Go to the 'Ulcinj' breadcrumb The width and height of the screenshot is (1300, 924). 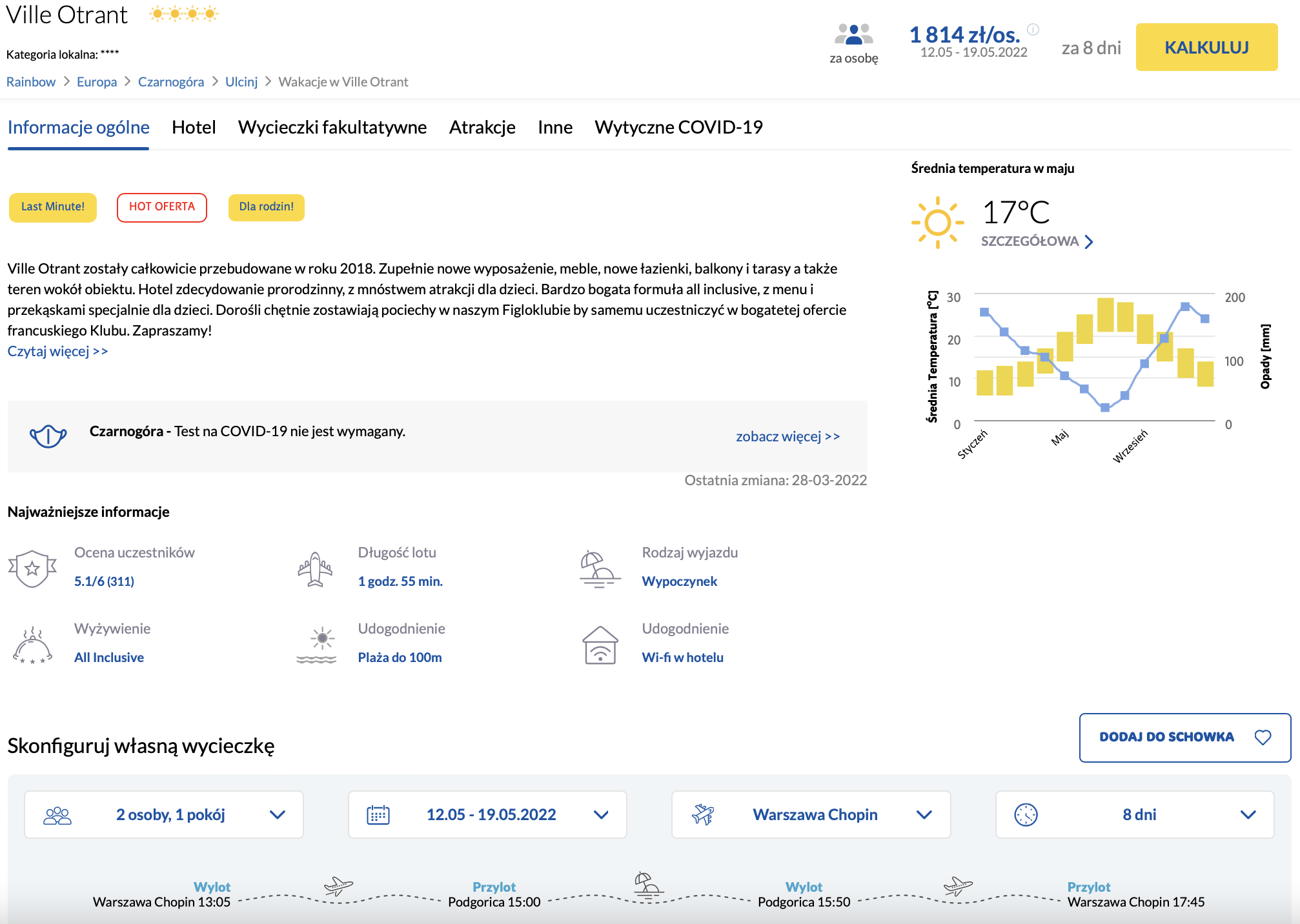point(241,82)
